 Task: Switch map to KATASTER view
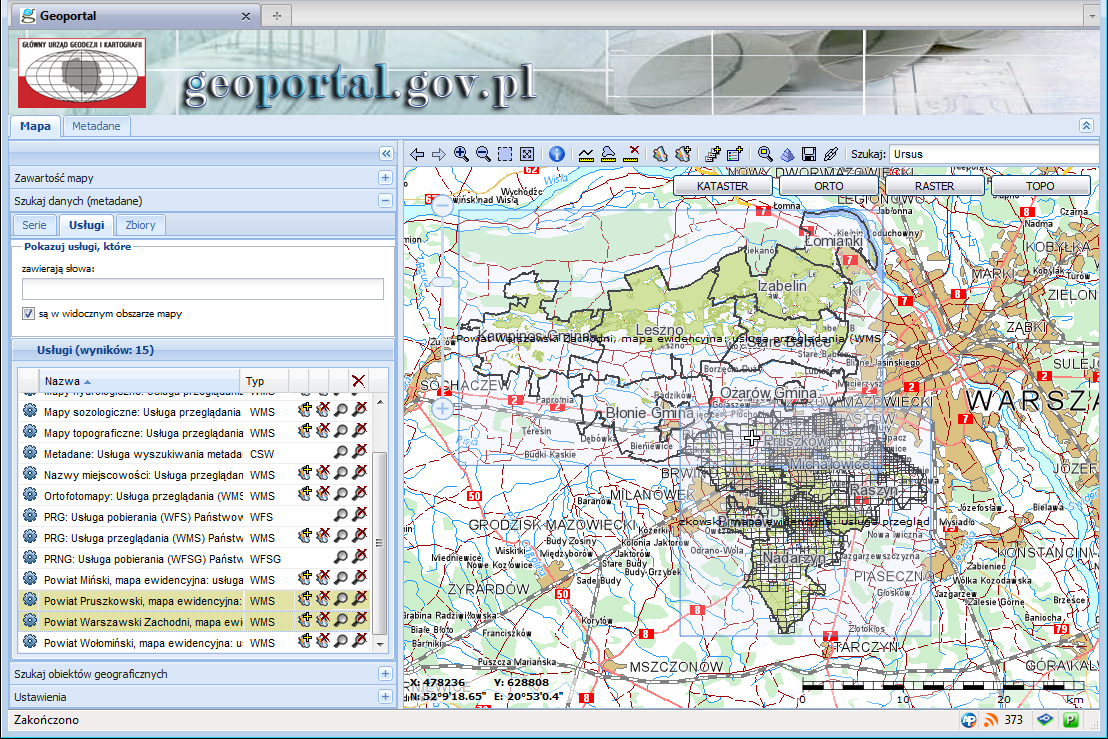pyautogui.click(x=722, y=186)
